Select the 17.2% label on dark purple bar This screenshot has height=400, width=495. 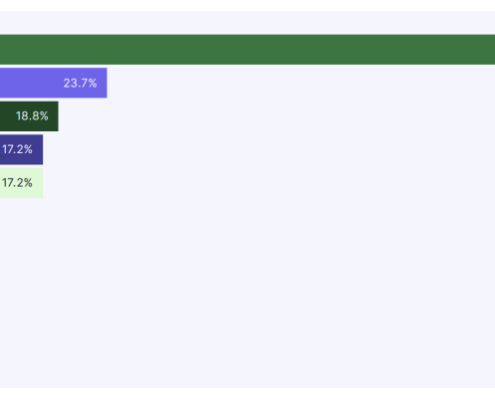[x=17, y=149]
